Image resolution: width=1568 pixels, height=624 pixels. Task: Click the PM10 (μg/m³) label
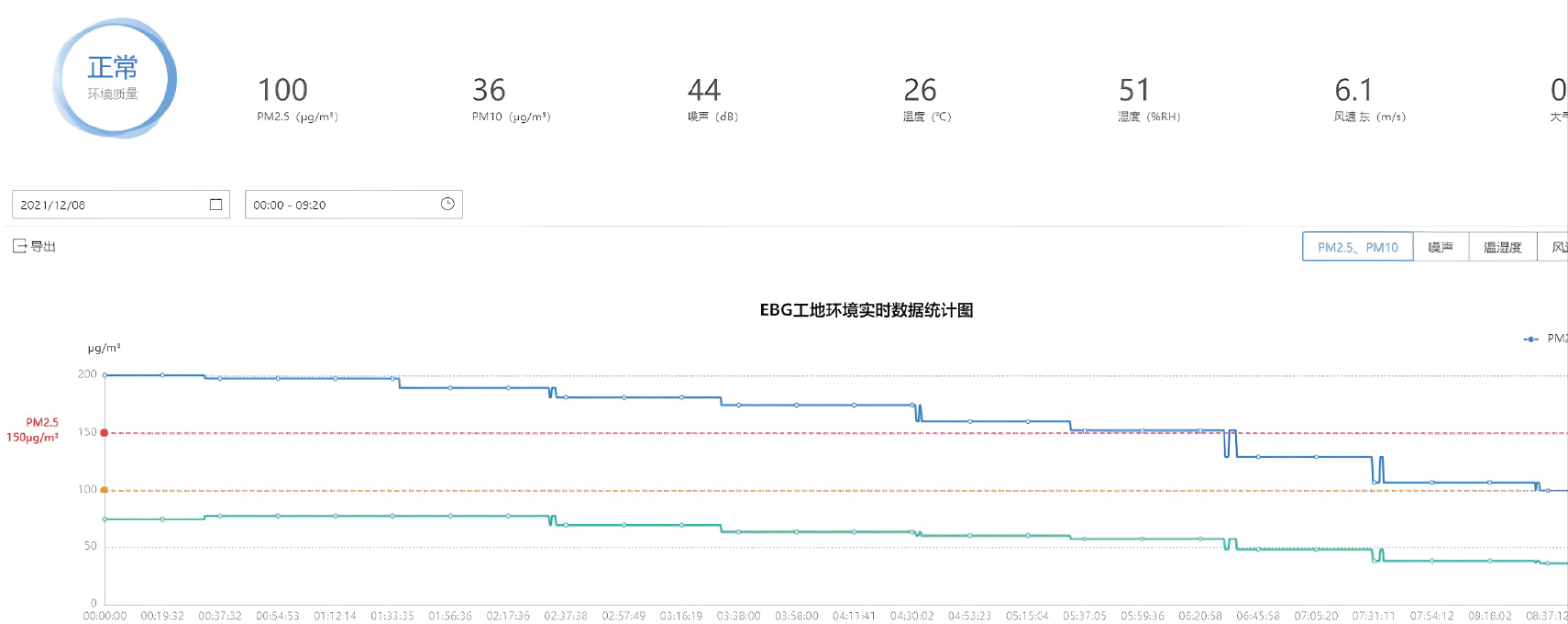click(x=511, y=117)
